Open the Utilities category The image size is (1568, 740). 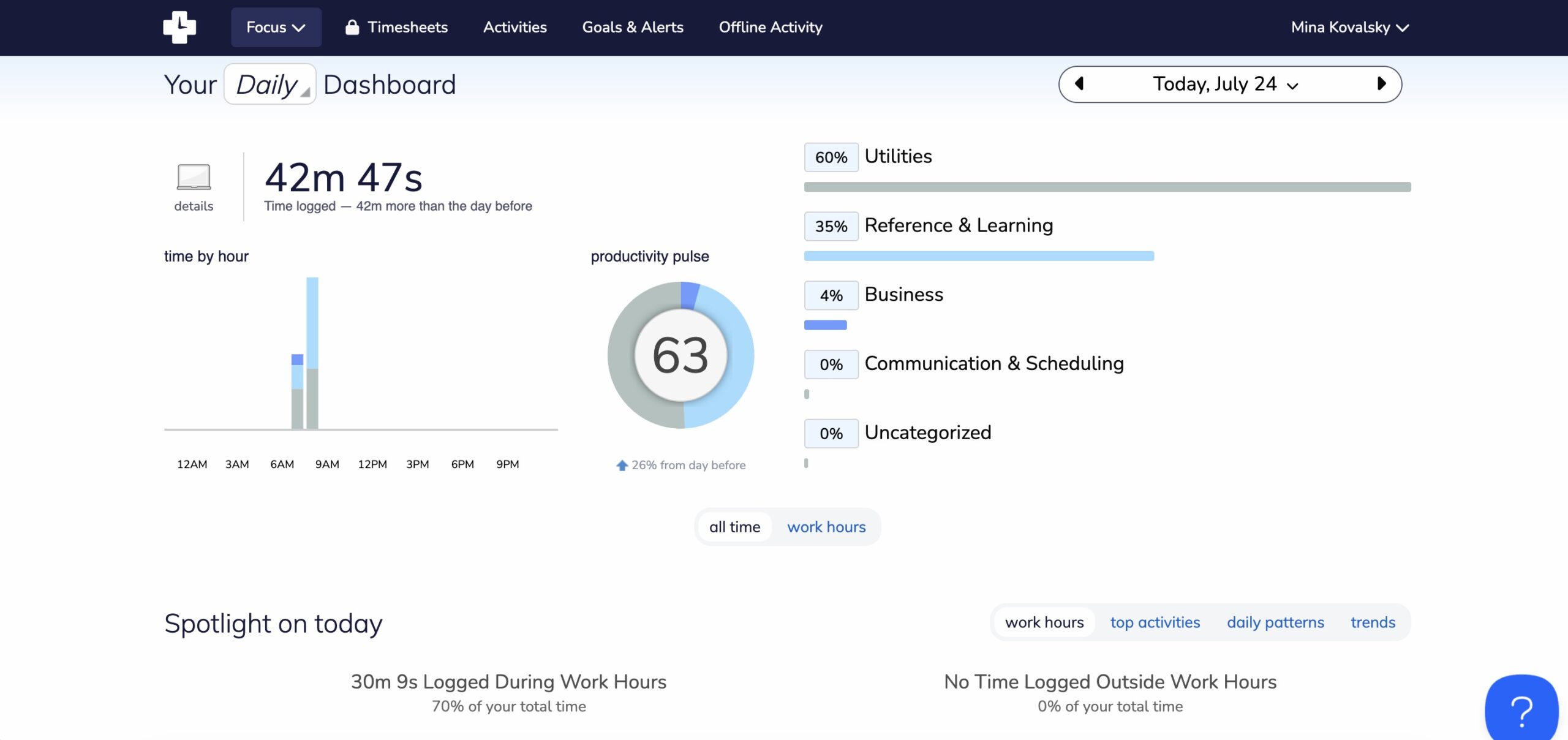(x=898, y=156)
